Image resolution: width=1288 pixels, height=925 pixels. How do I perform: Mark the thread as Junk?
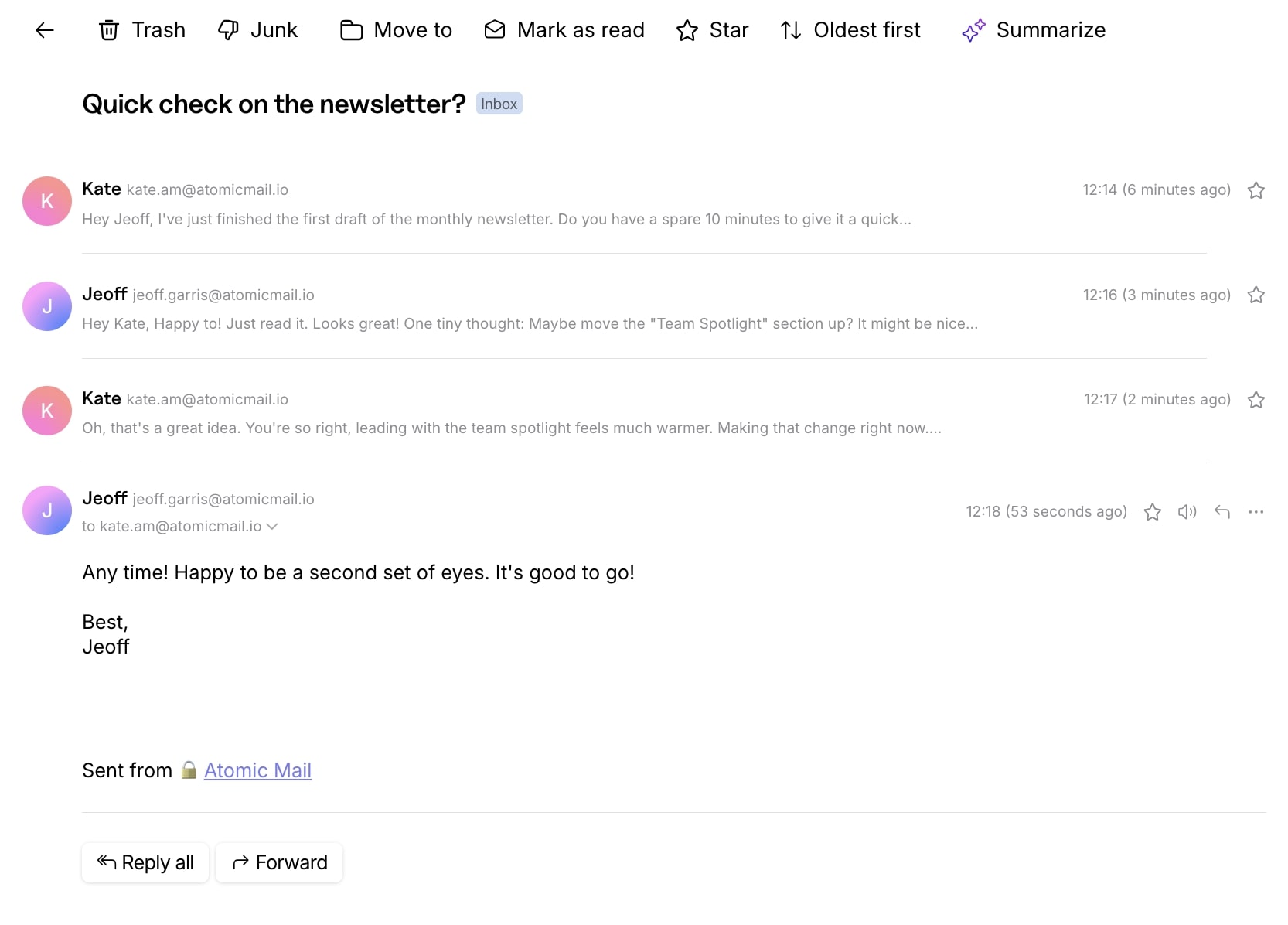tap(257, 30)
